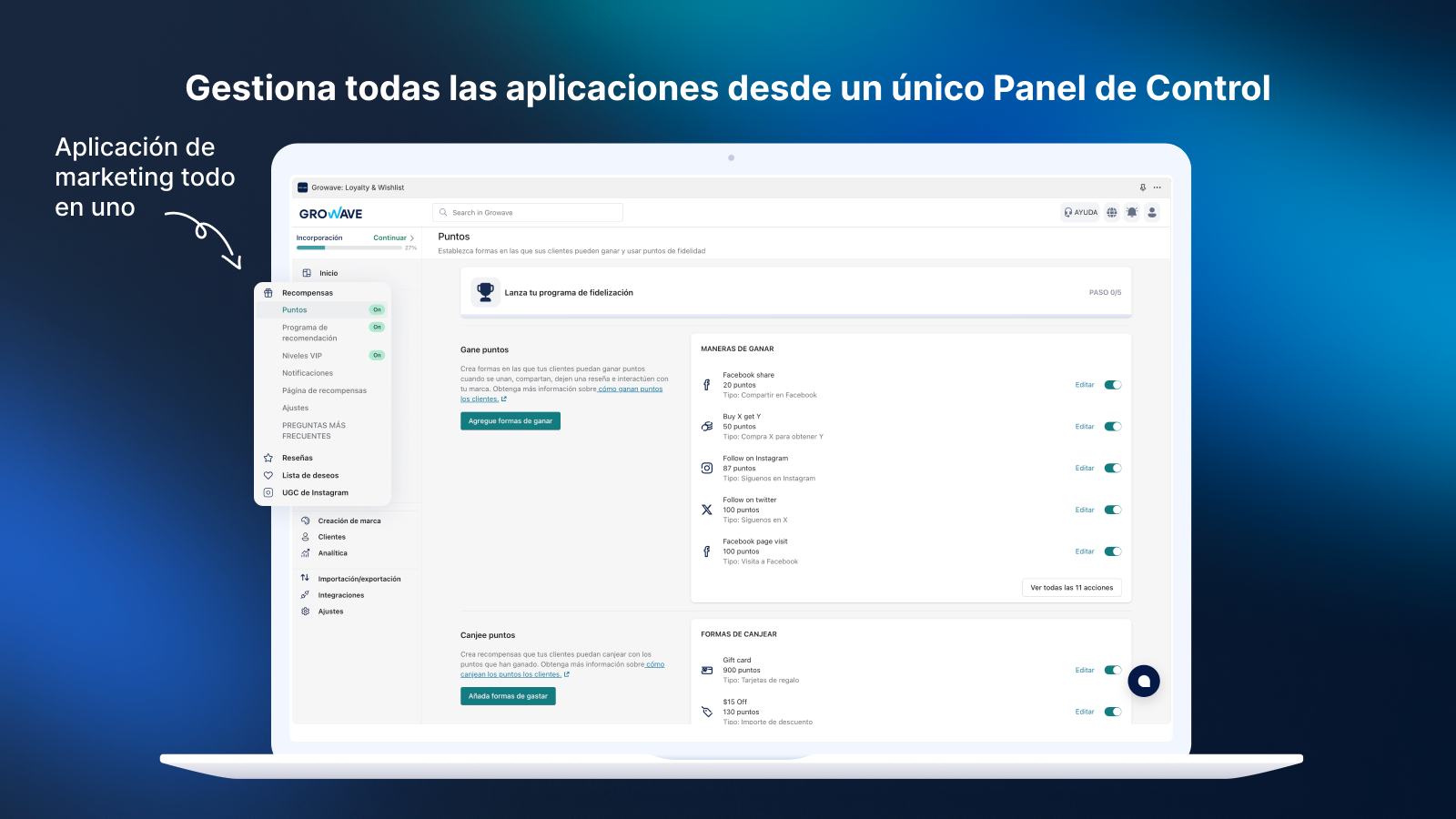The image size is (1456, 819).
Task: Click the Growave app favicon in title bar
Action: click(x=303, y=187)
